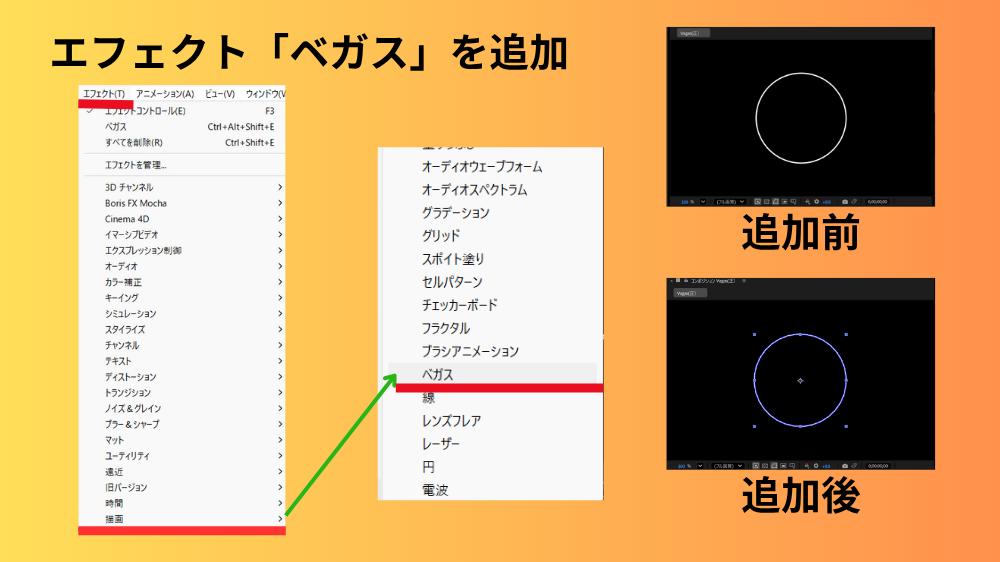Viewport: 1000px width, 562px height.
Task: Click the panel menu icon beside コンポジション title
Action: coord(744,281)
